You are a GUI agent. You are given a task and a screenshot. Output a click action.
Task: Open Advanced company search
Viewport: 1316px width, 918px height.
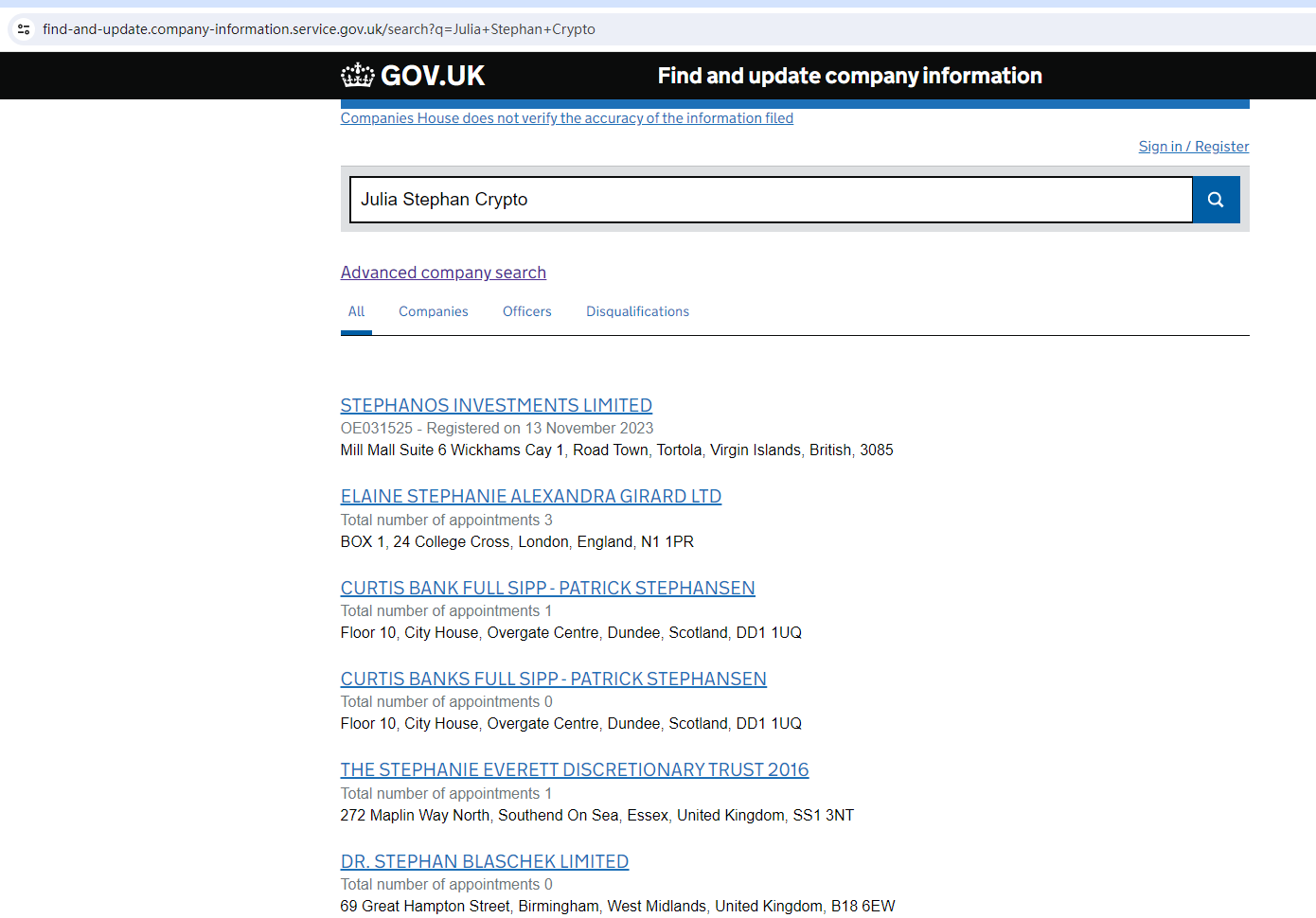(443, 273)
